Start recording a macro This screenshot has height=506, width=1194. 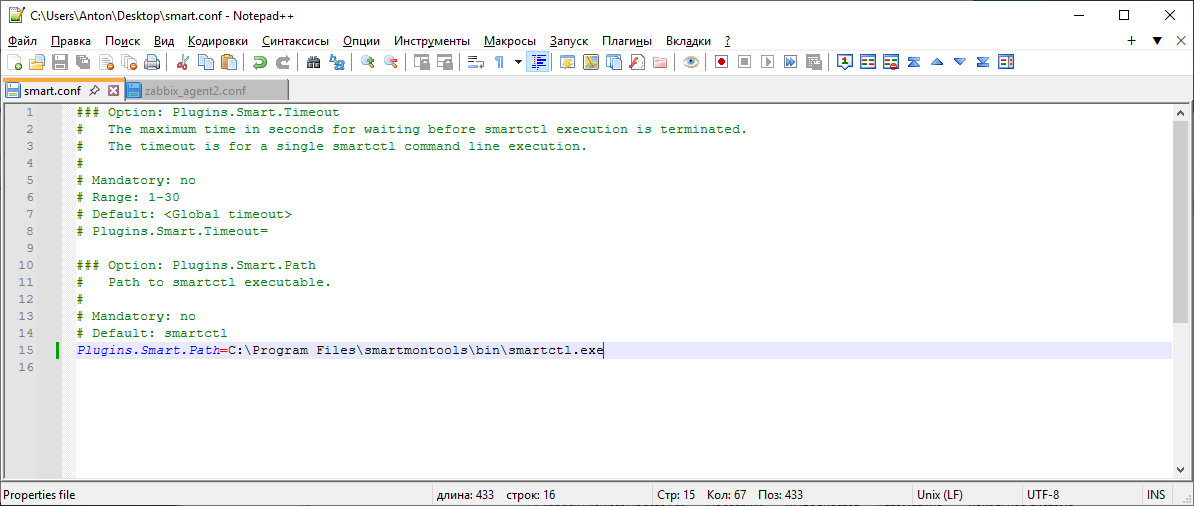point(721,62)
